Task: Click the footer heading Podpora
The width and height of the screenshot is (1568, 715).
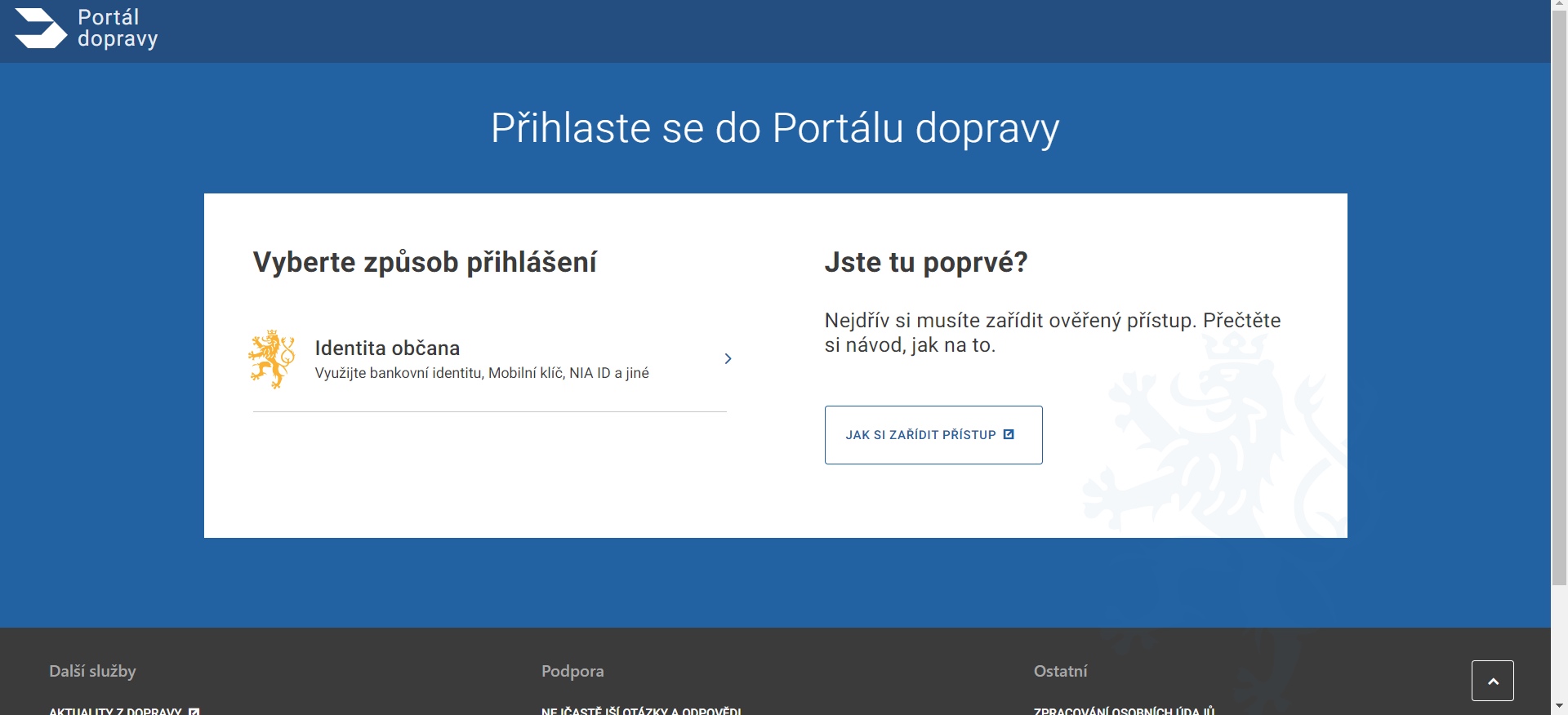Action: click(x=572, y=671)
